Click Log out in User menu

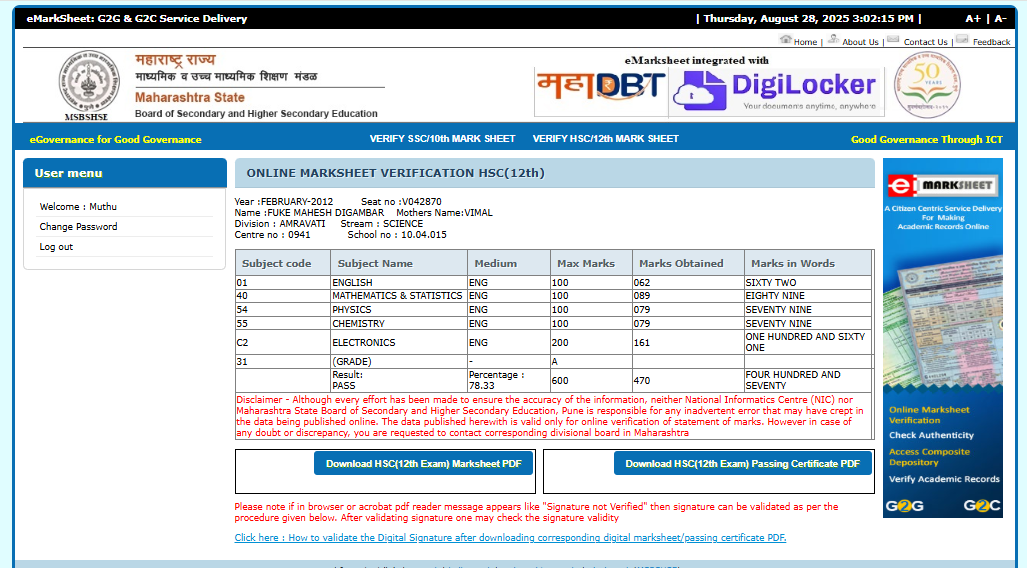tap(56, 247)
